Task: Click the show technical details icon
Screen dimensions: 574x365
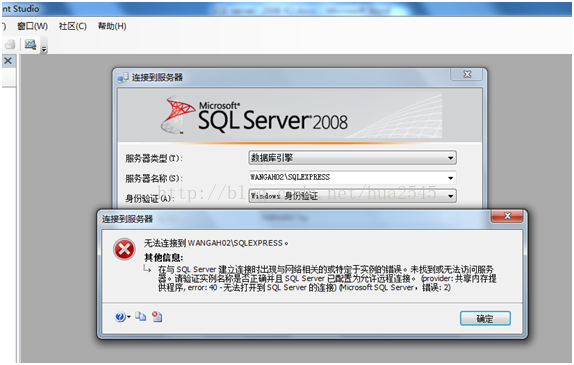Action: [x=157, y=316]
